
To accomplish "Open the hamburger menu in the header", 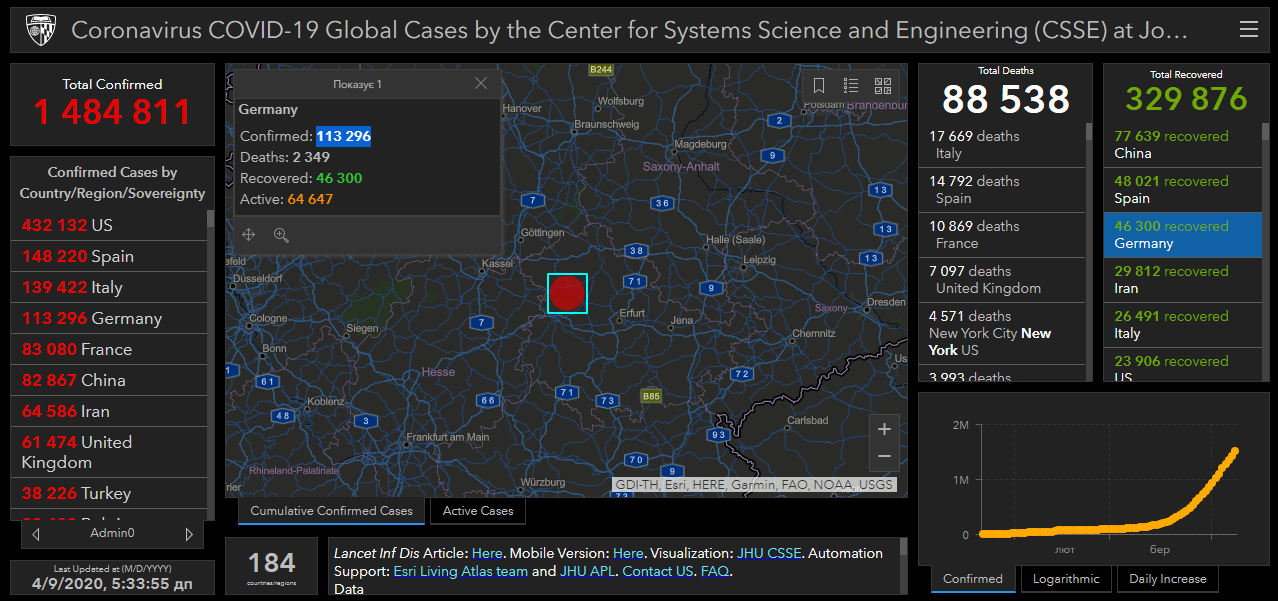I will pos(1248,30).
